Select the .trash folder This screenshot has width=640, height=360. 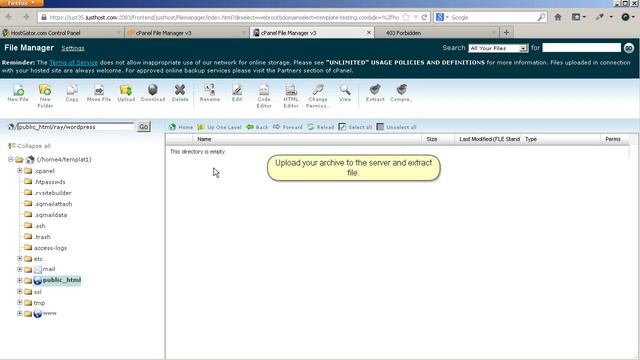pyautogui.click(x=42, y=237)
